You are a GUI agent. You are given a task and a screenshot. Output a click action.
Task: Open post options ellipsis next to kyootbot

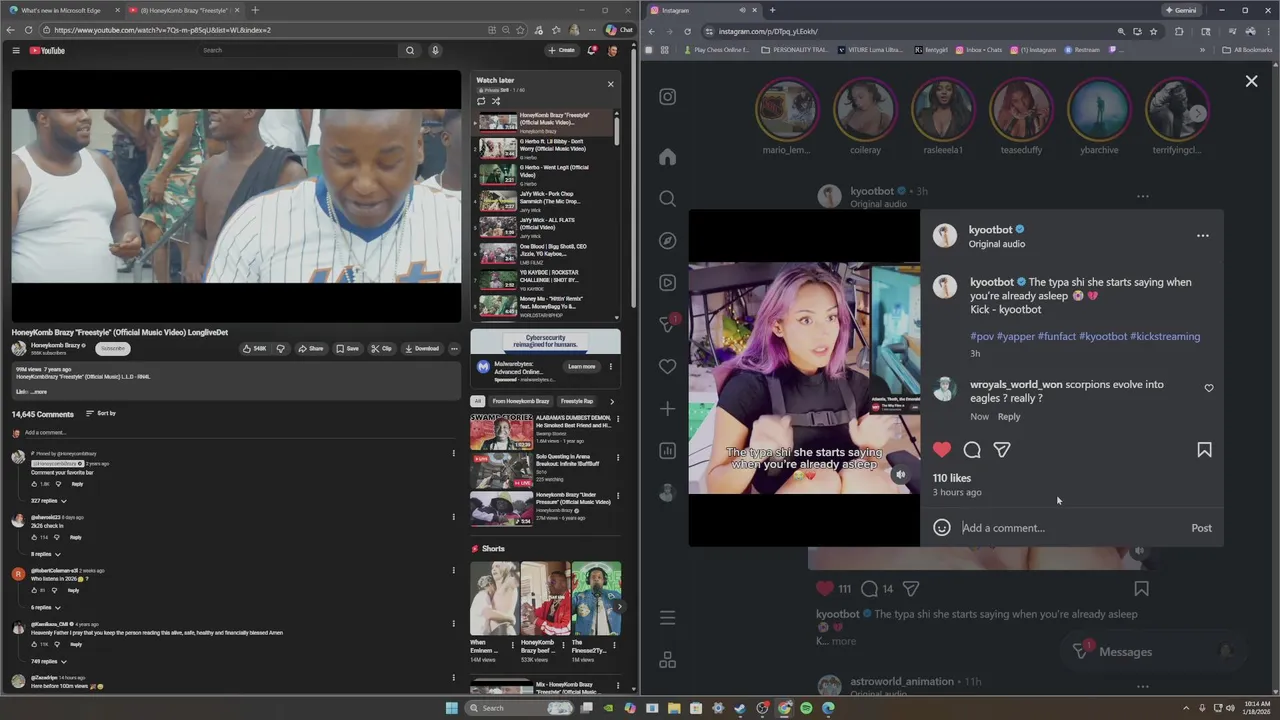[x=1202, y=236]
